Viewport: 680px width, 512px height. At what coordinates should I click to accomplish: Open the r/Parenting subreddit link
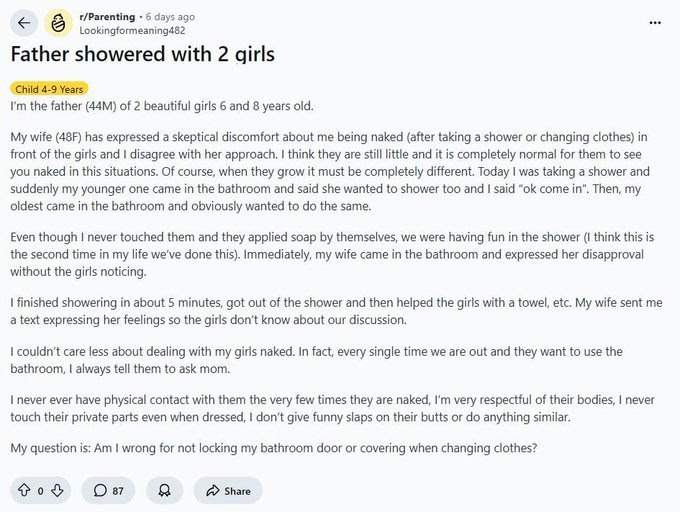coord(107,17)
